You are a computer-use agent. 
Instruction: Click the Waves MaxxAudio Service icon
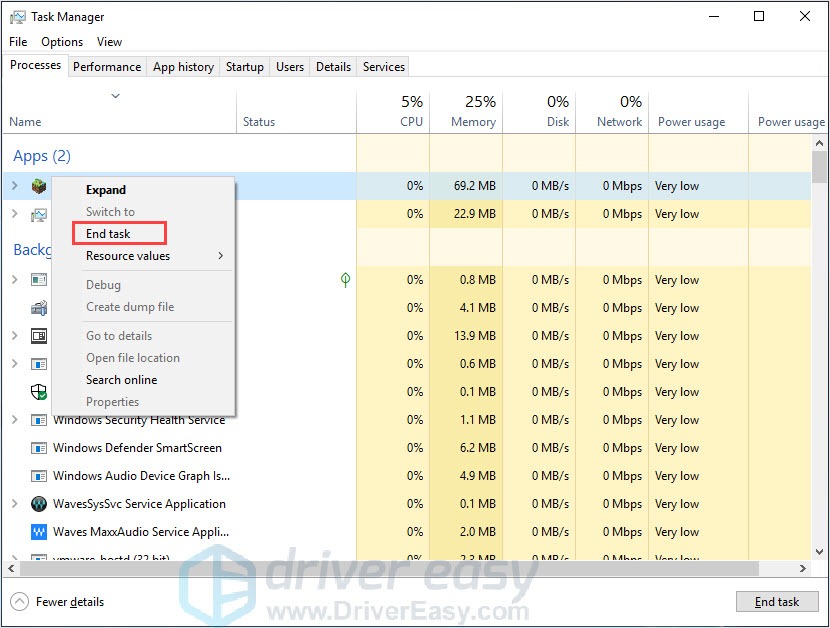(x=39, y=532)
